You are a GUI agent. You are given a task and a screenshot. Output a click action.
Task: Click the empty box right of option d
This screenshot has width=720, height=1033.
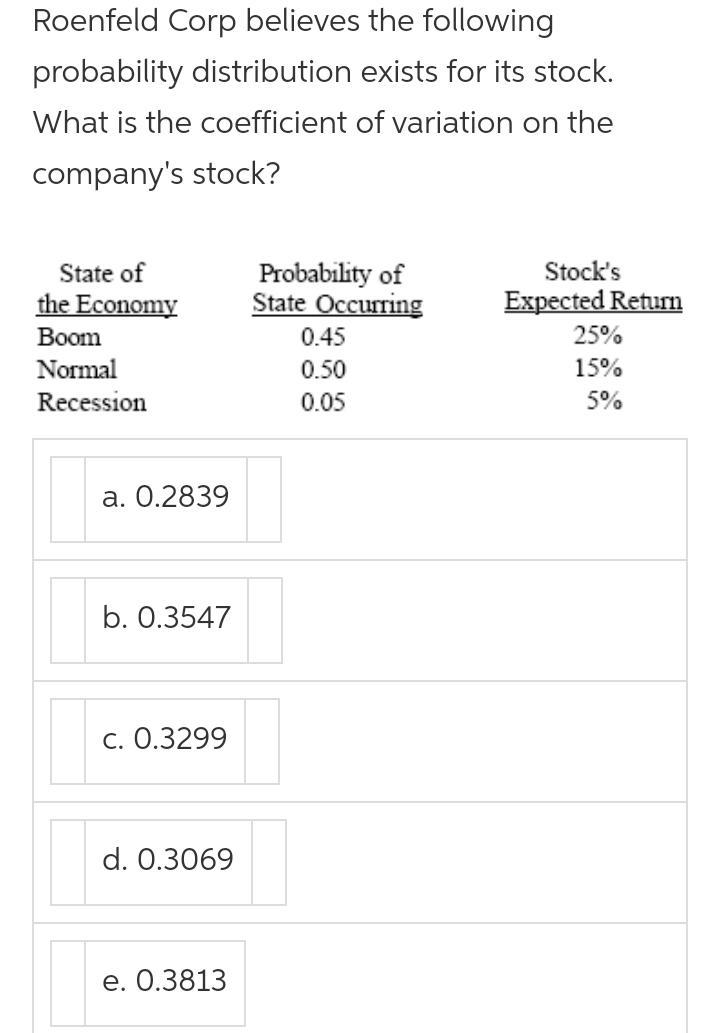click(269, 862)
